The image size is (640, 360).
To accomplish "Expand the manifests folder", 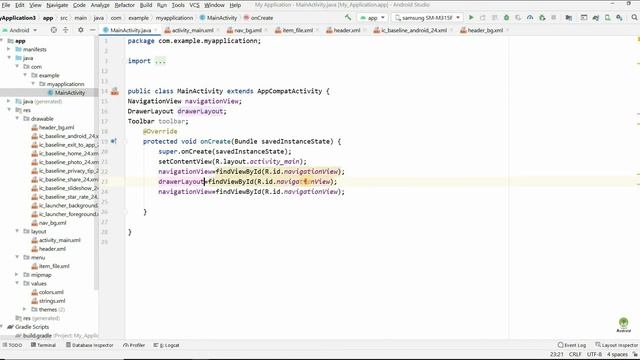I will 9,49.
